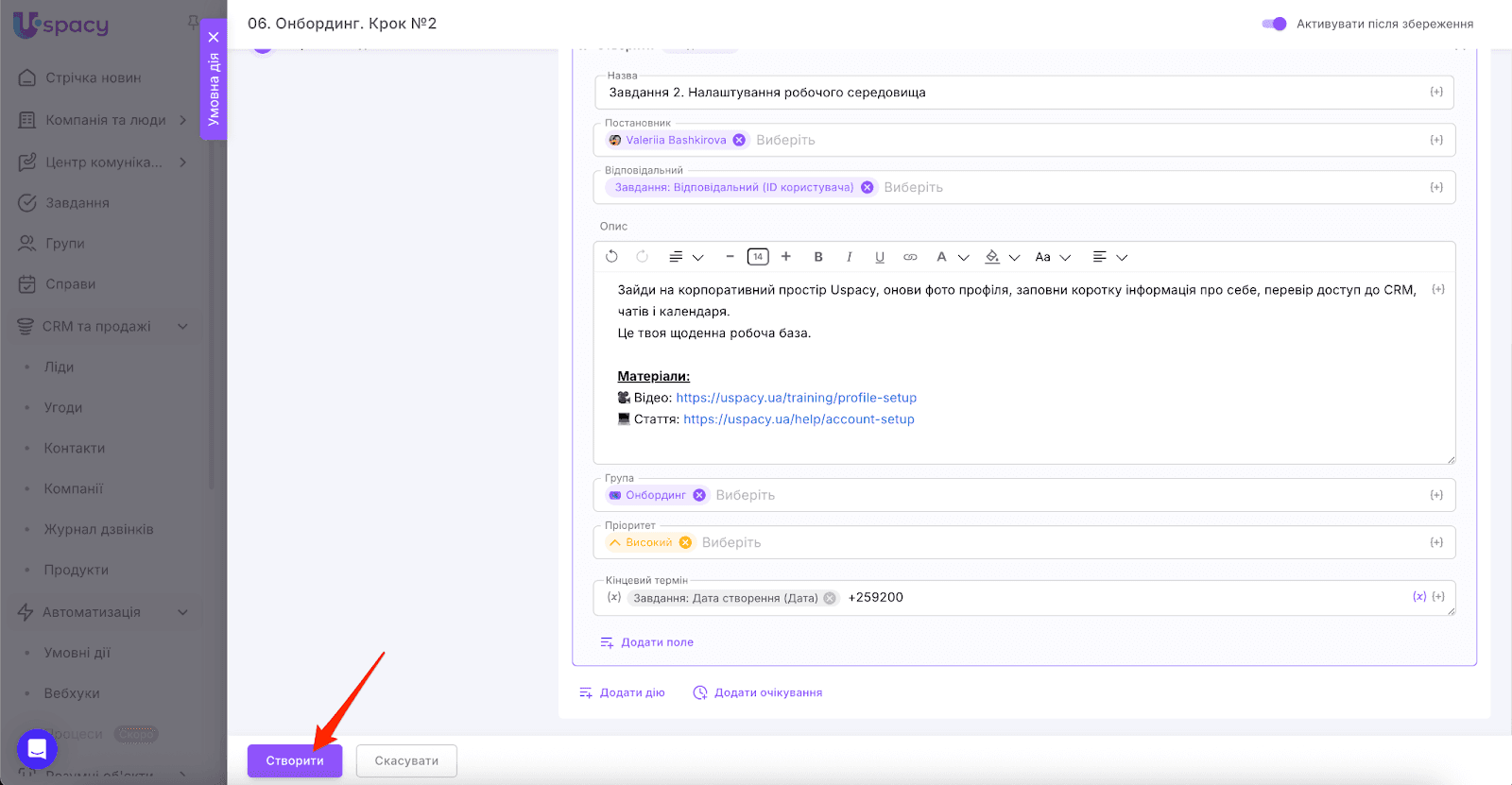Open the text color dropdown arrow
This screenshot has height=785, width=1512.
964,257
